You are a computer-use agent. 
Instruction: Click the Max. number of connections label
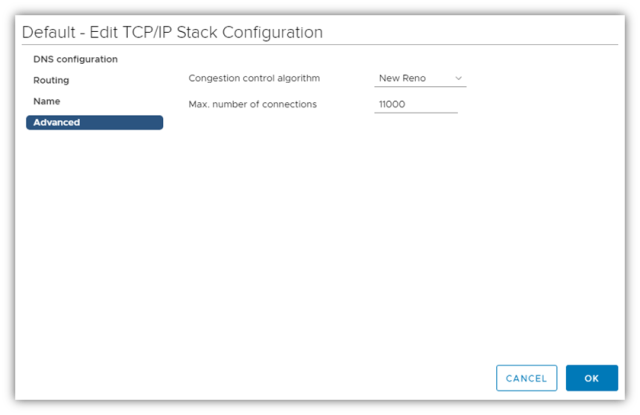coord(252,104)
